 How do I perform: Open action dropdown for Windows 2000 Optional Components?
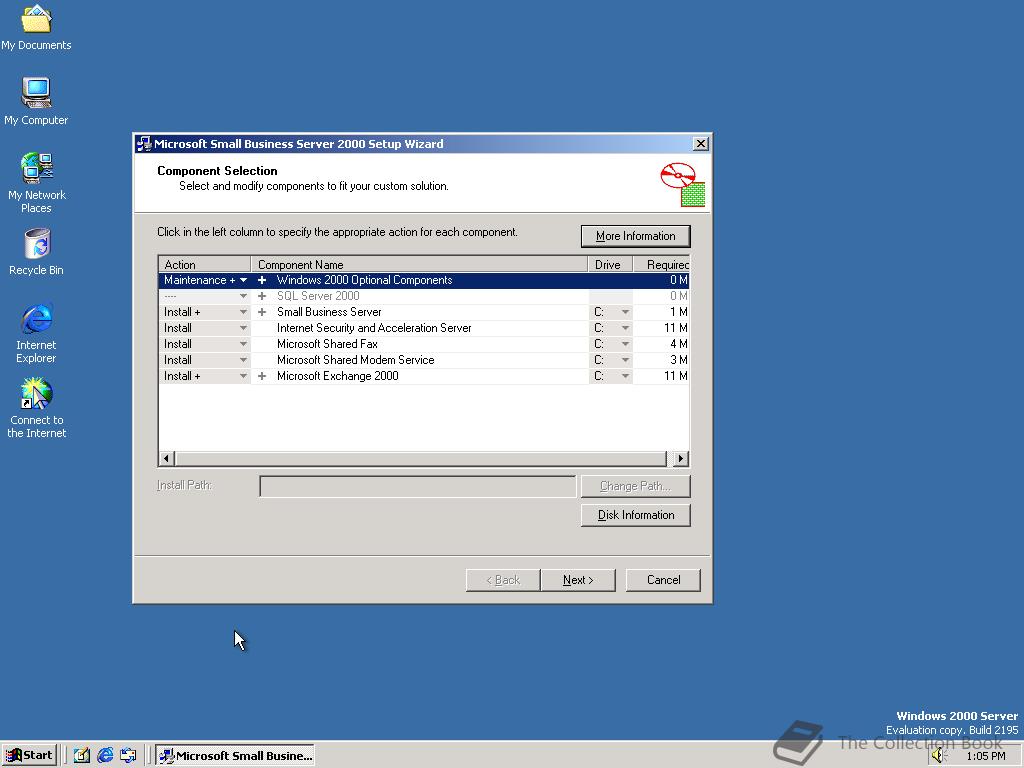(x=243, y=280)
